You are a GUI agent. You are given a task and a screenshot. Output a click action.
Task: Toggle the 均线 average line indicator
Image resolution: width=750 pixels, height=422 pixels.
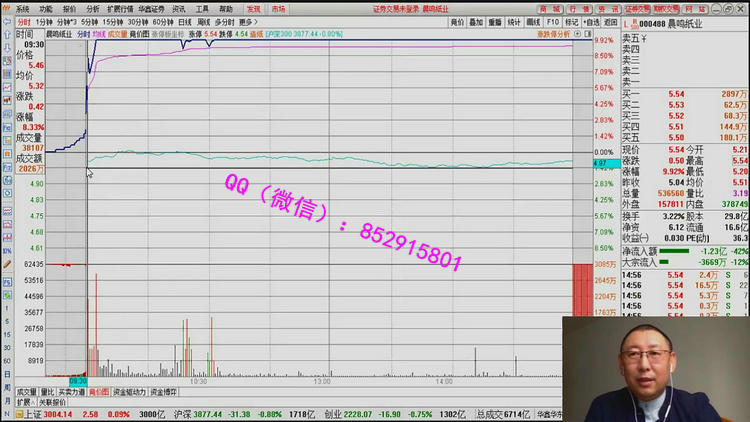pyautogui.click(x=98, y=33)
